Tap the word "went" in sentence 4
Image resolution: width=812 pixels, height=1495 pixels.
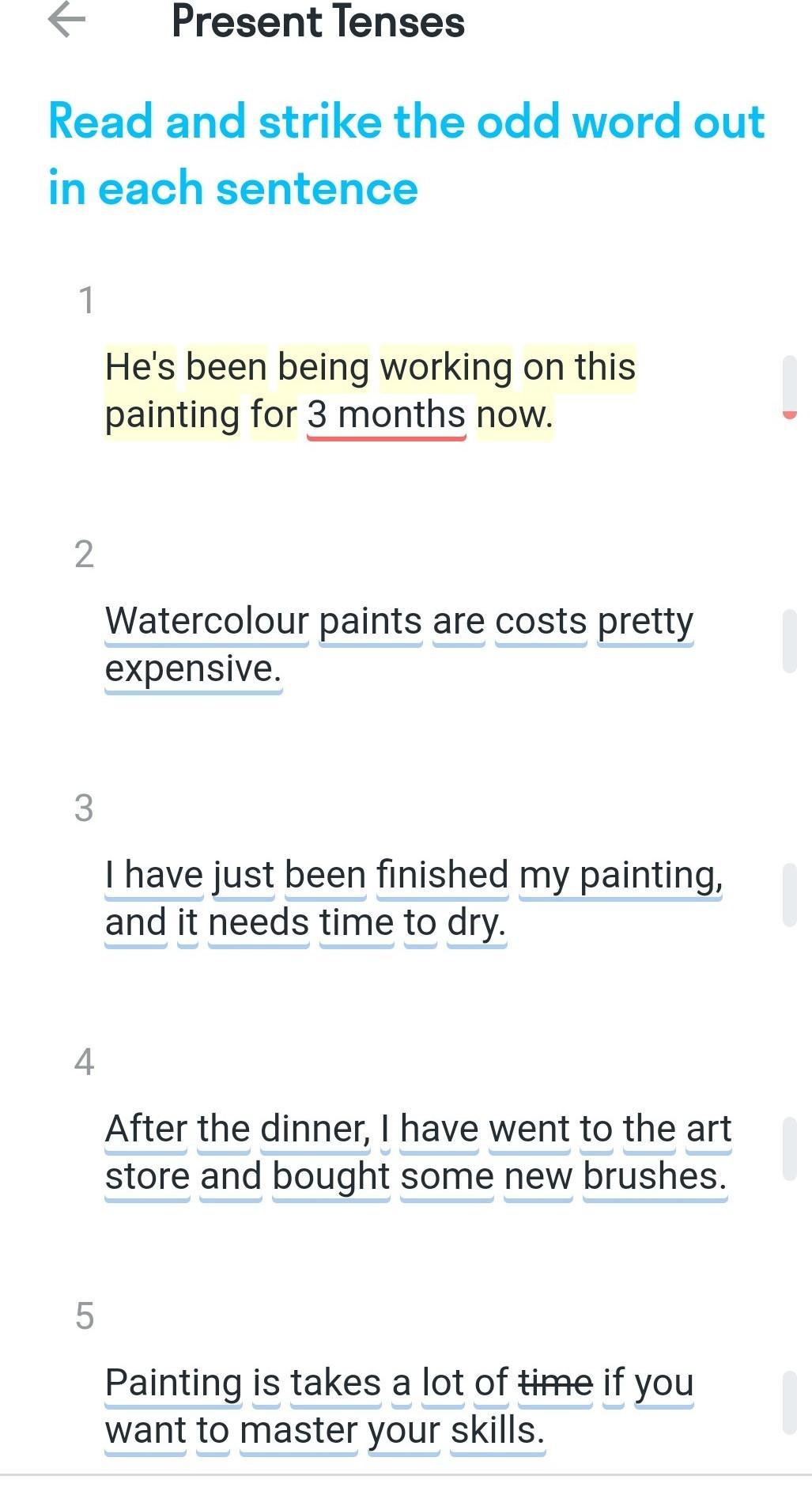coord(529,1130)
